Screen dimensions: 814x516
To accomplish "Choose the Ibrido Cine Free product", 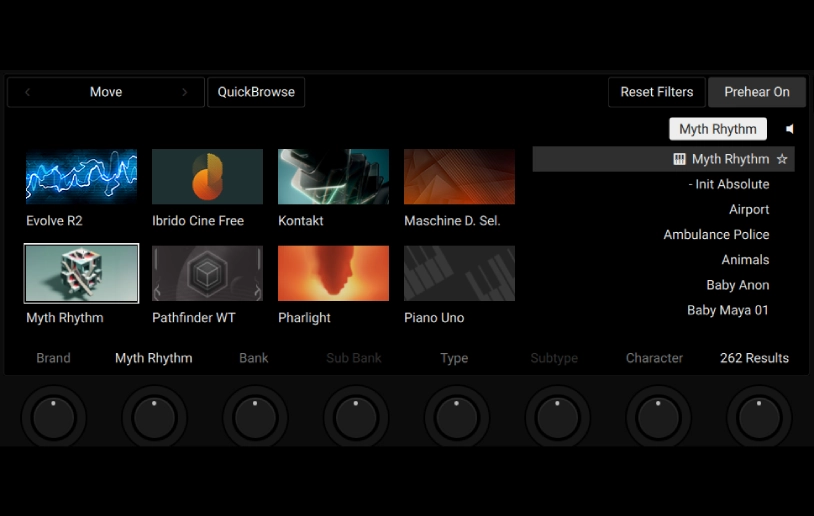I will 207,177.
